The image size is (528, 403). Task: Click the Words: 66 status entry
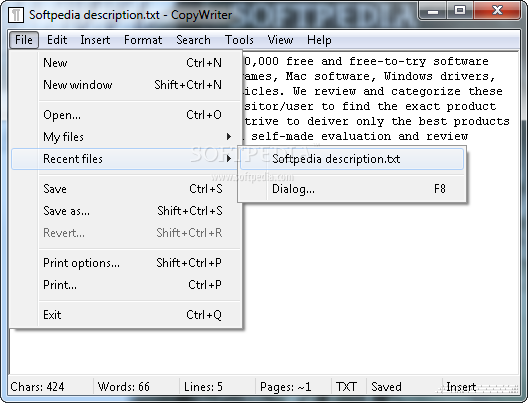click(x=124, y=387)
